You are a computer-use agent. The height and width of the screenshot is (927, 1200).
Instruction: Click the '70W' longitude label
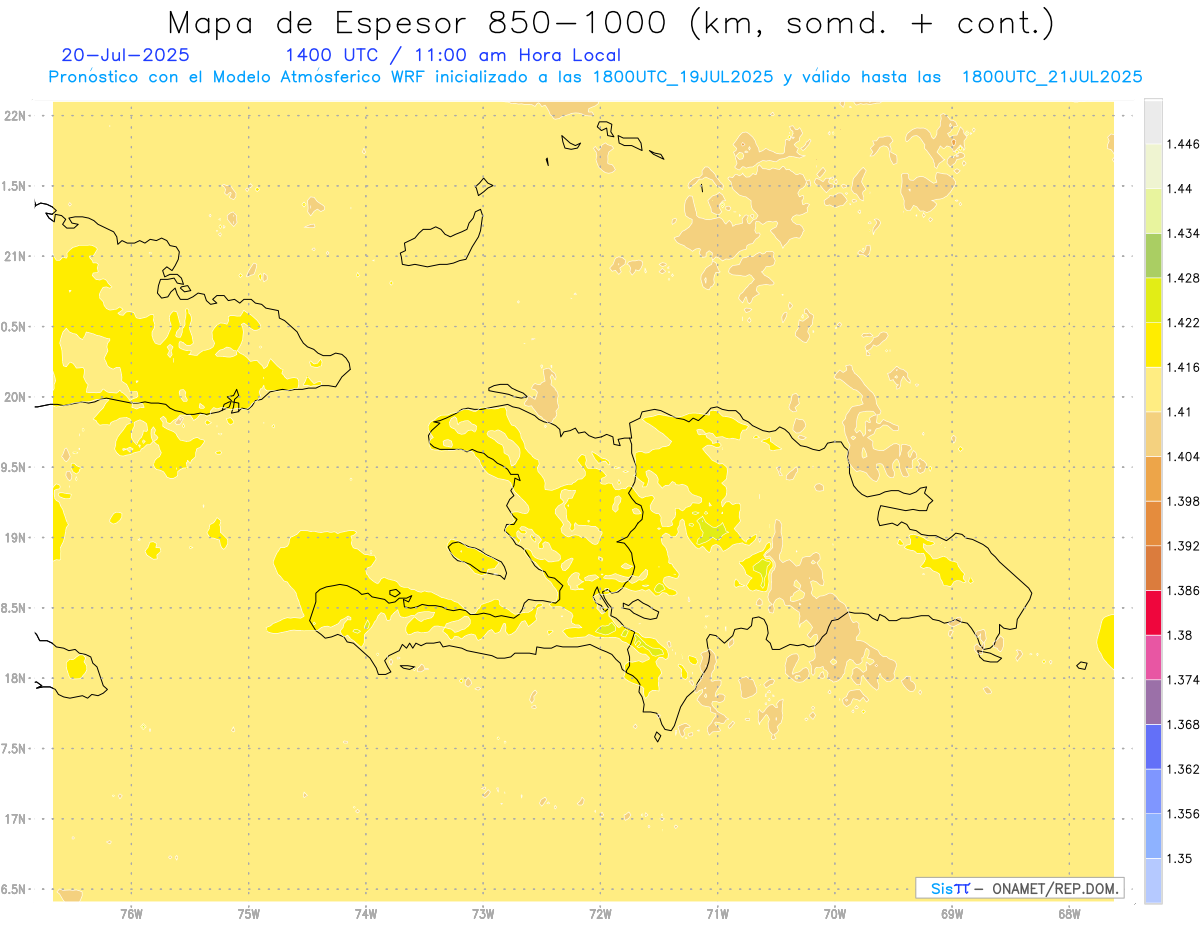(x=835, y=913)
